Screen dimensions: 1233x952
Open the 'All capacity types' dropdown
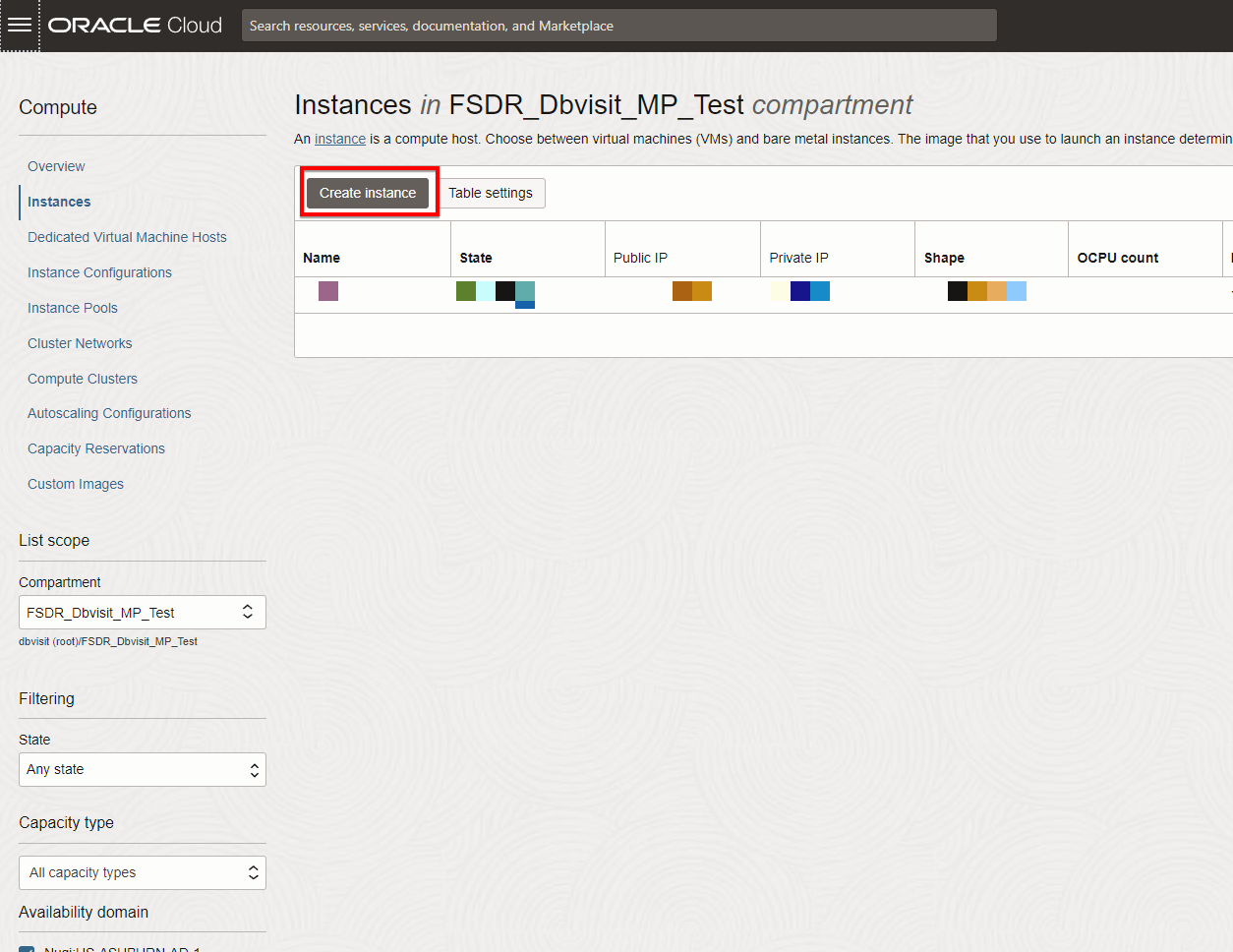click(x=143, y=872)
